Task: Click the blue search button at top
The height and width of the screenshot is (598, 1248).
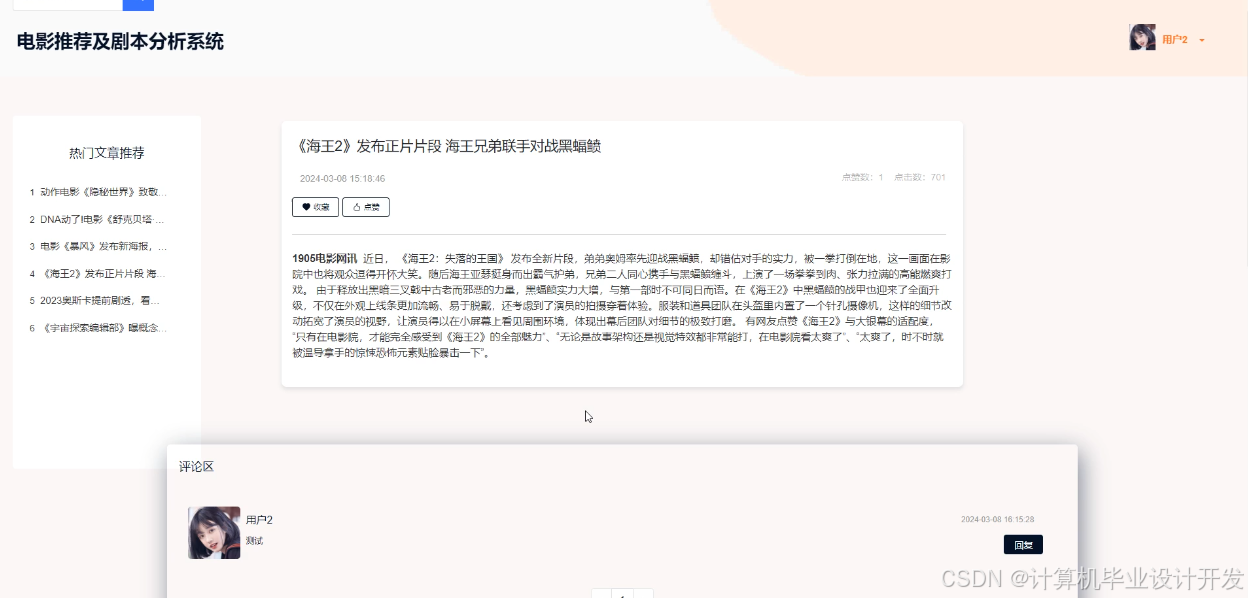Action: point(138,4)
